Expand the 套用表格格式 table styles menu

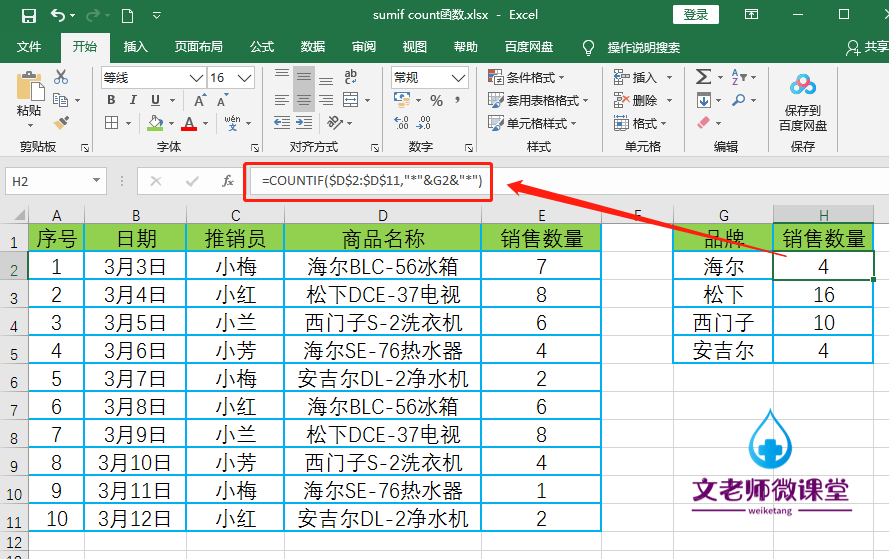537,100
